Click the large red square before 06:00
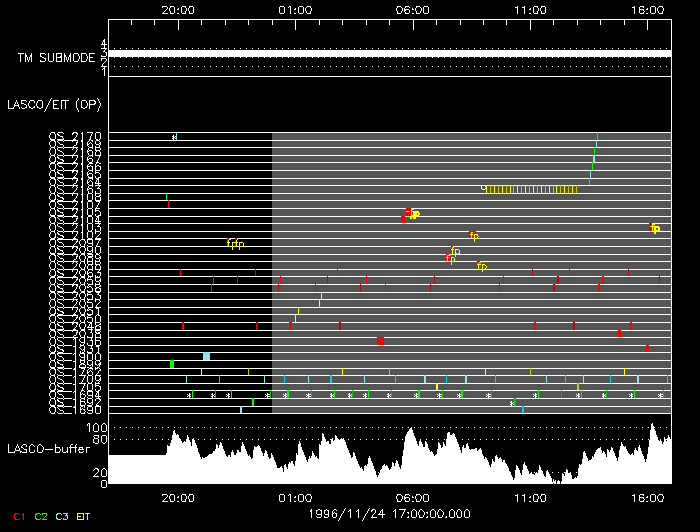The image size is (700, 532). pos(381,341)
